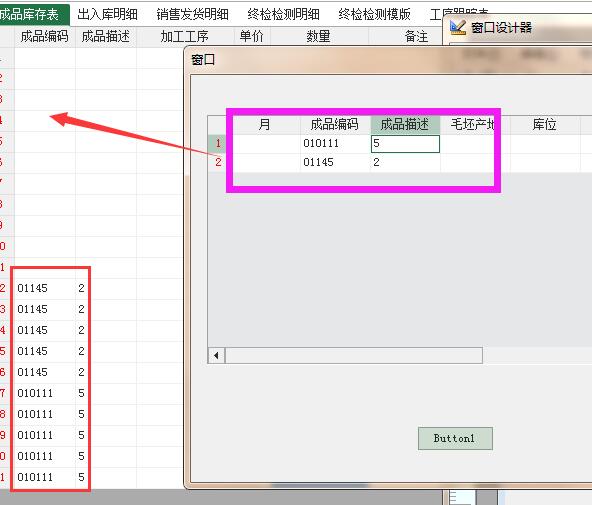The width and height of the screenshot is (592, 505).
Task: Select the cell with code 01145 in window grid
Action: 335,162
